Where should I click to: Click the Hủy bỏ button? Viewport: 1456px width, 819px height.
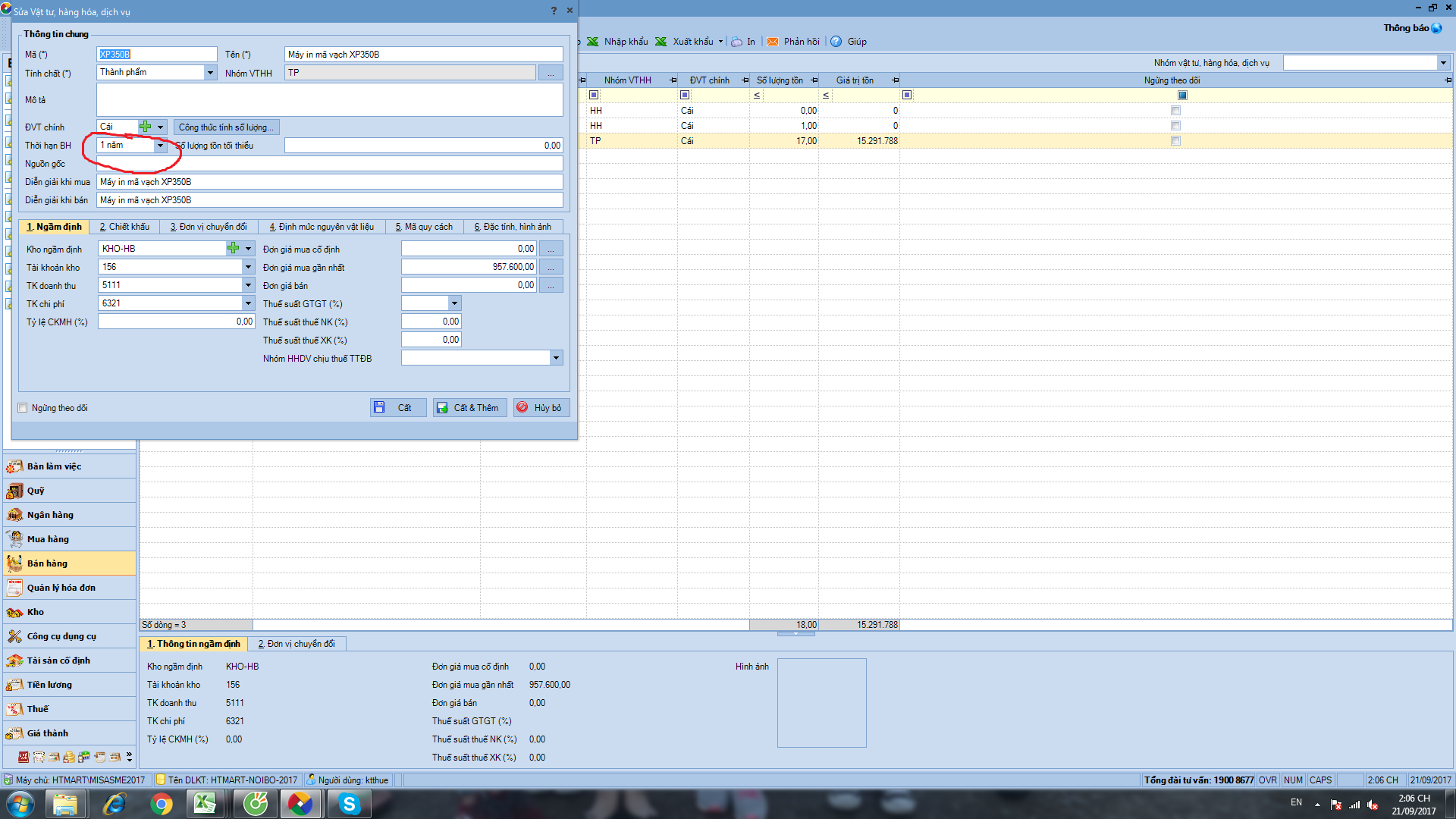click(540, 408)
